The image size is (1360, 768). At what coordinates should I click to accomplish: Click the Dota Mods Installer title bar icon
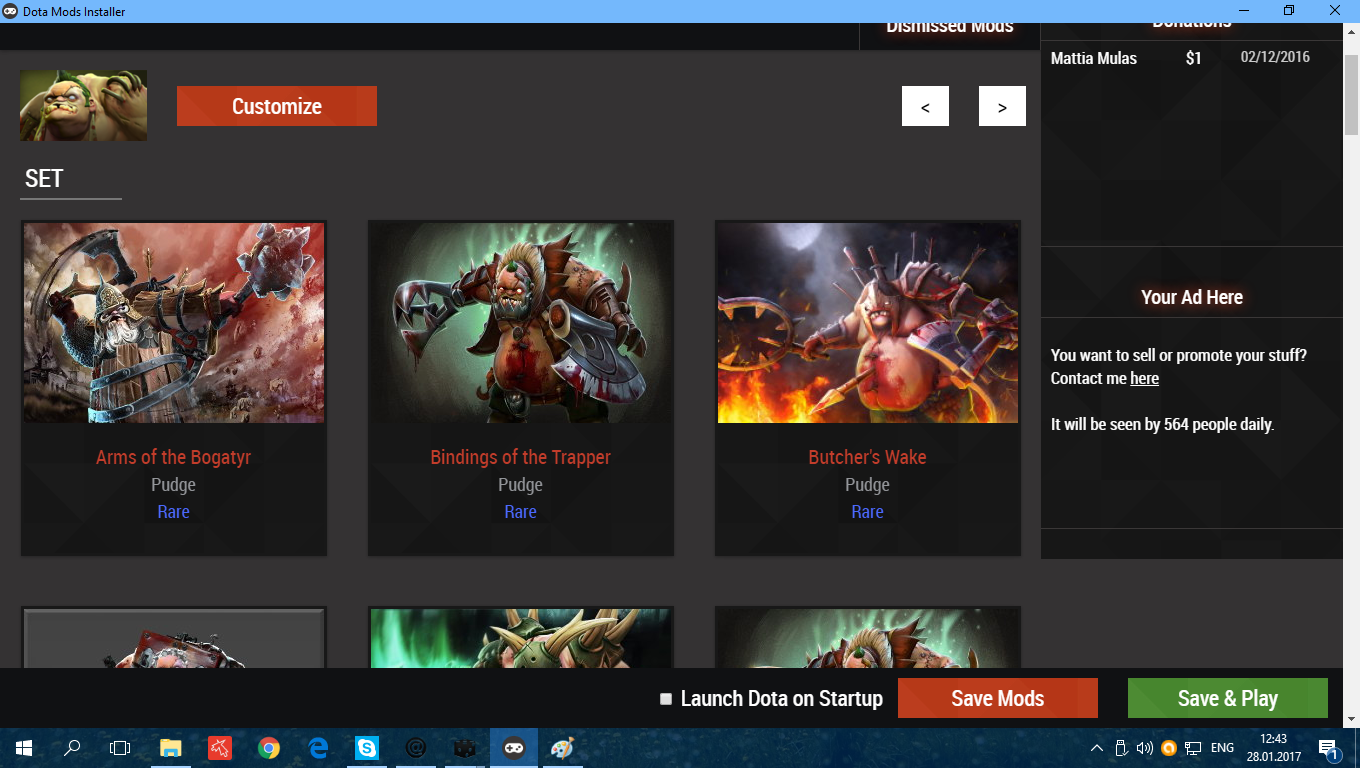point(10,11)
